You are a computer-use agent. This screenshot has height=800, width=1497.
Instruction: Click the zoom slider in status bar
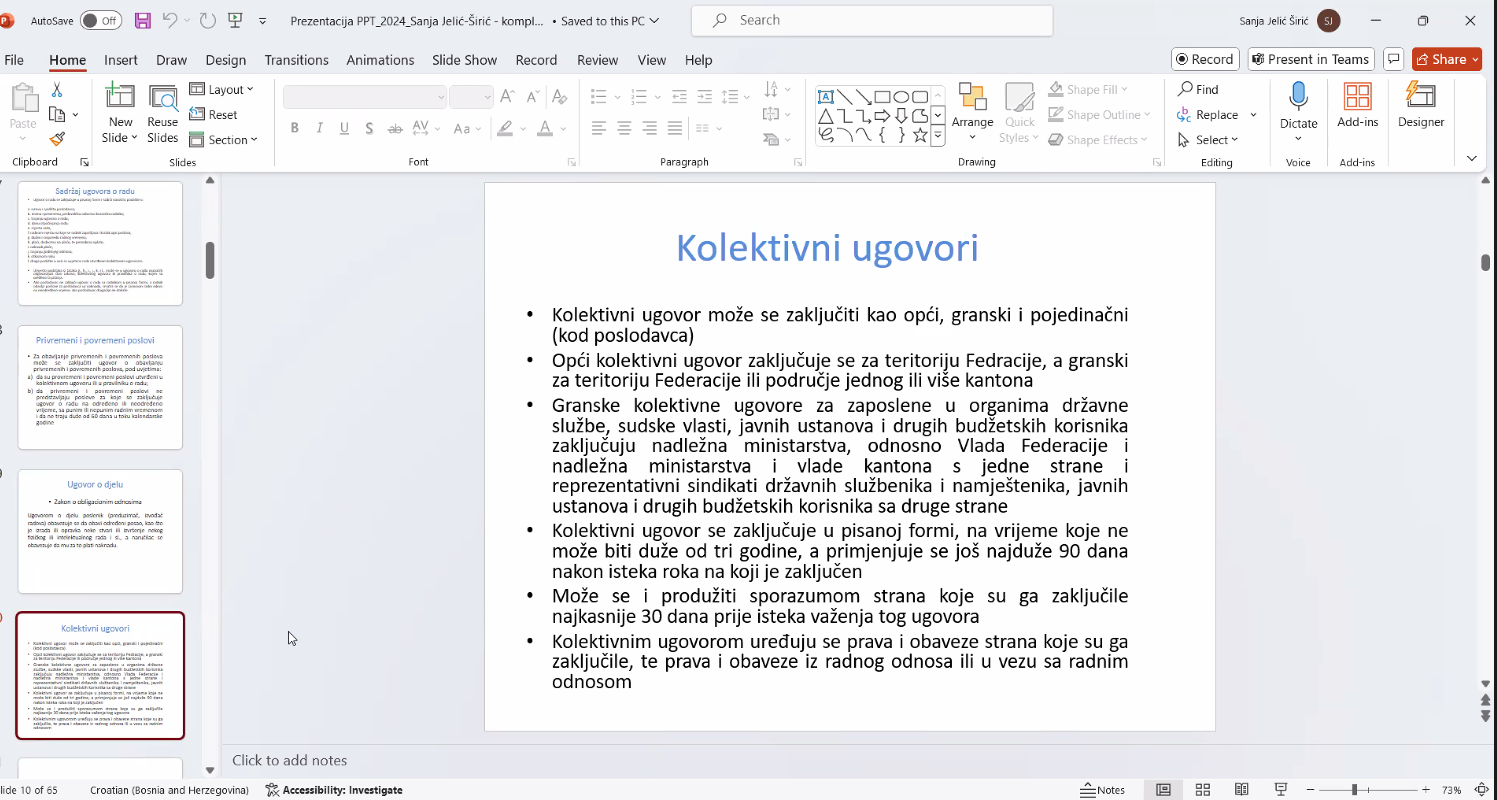pos(1354,790)
